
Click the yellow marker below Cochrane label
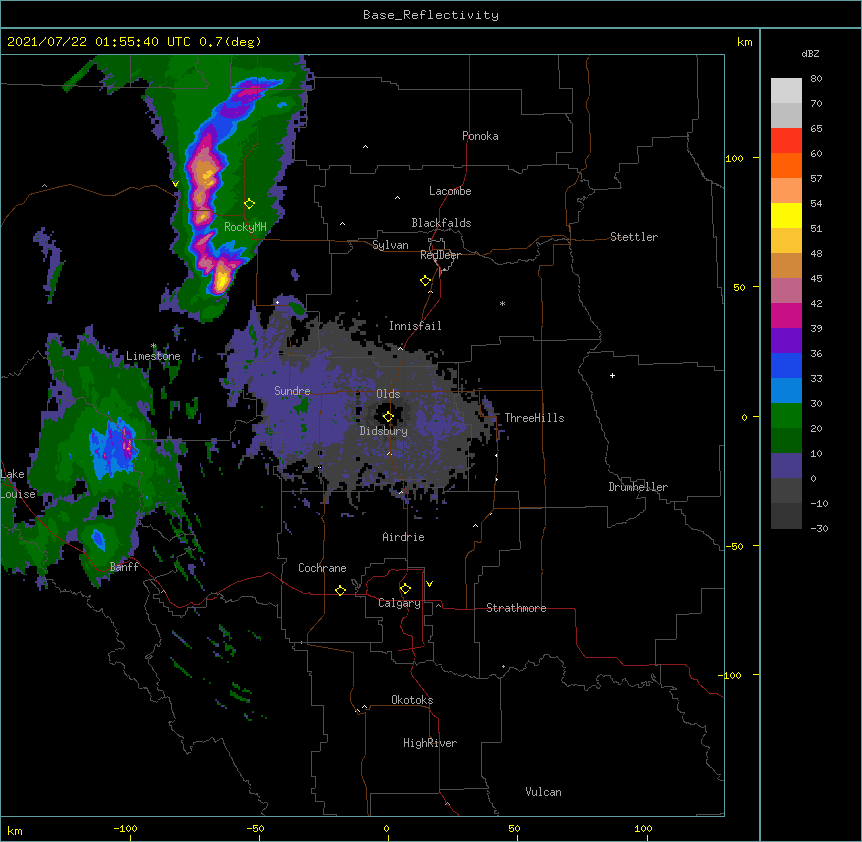(x=340, y=590)
